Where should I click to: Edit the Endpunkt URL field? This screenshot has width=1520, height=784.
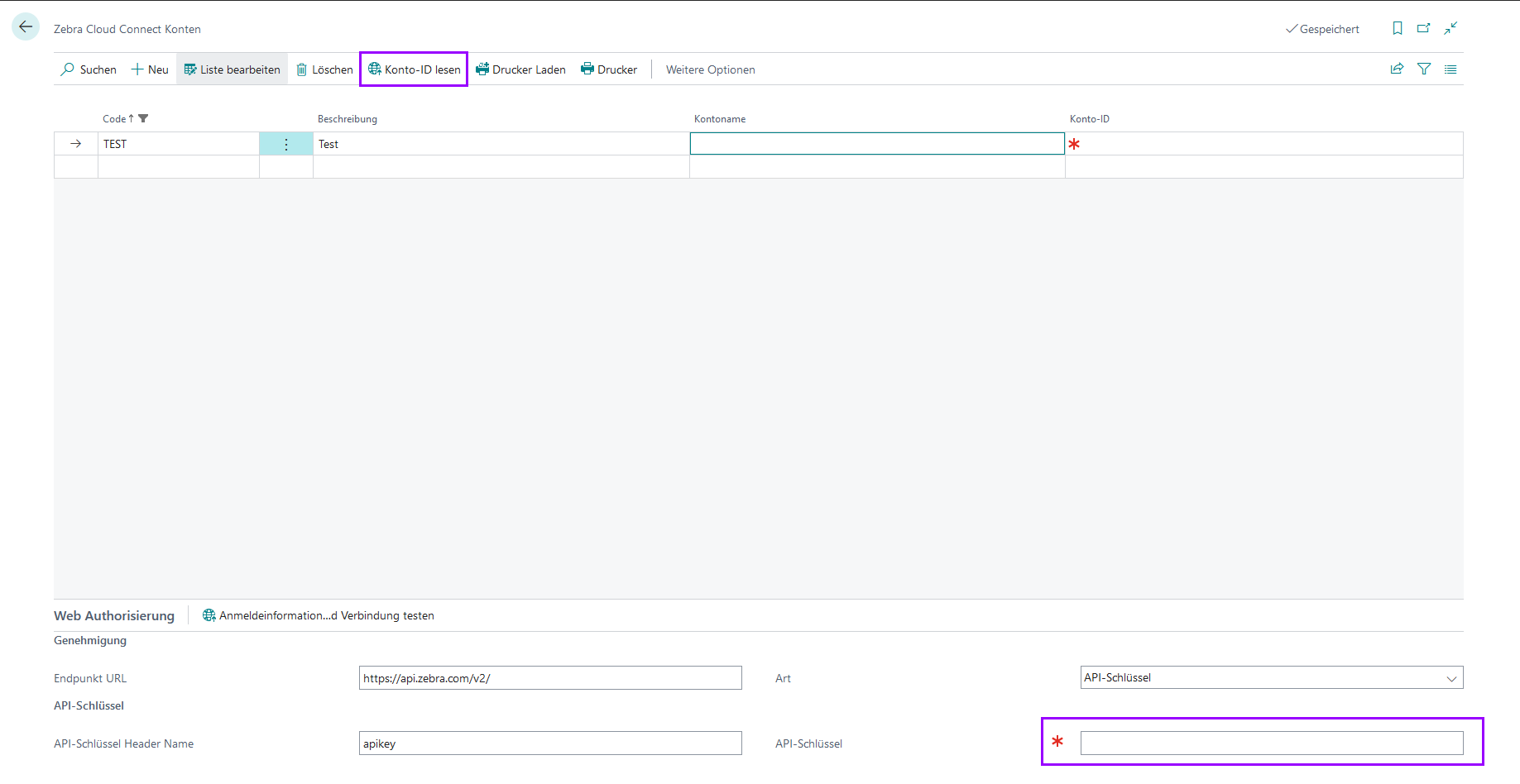550,678
